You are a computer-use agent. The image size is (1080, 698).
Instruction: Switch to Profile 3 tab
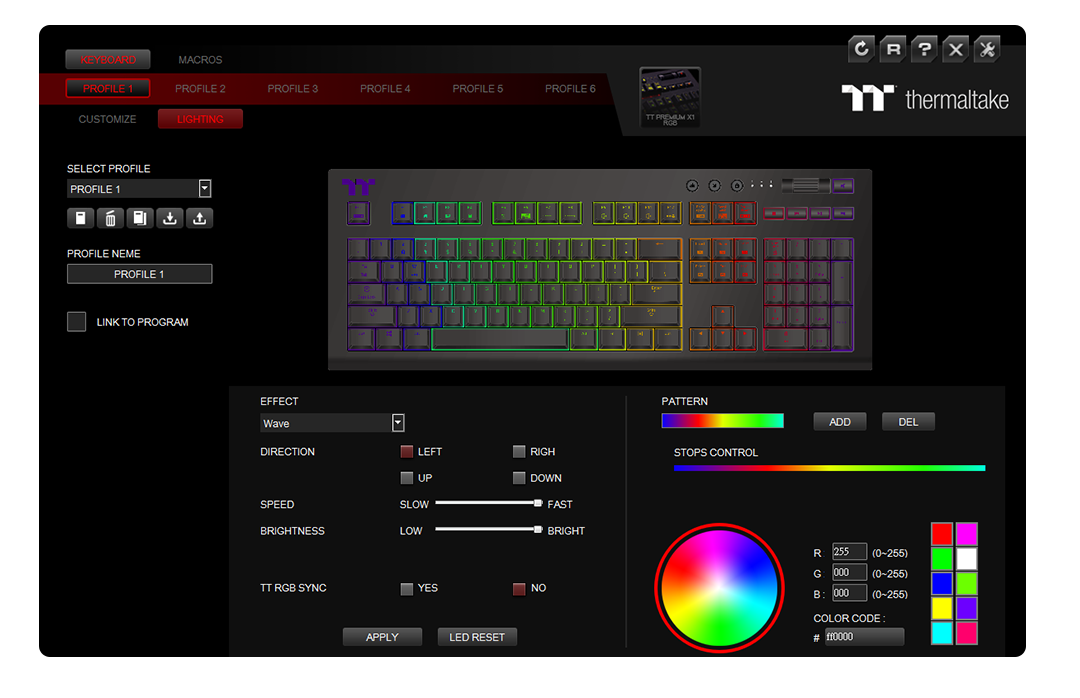point(292,89)
